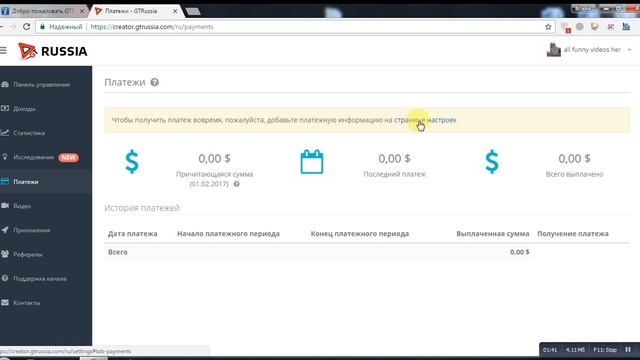Open the hamburger sidebar menu
Viewport: 640px width, 360px height.
click(x=3, y=51)
